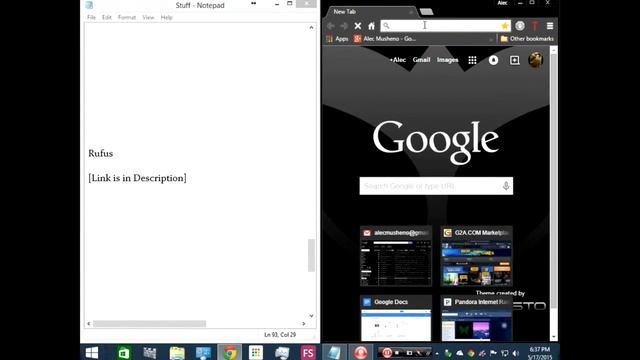Click the 'Ln 93, Col 29' status text
Screen dimensions: 640x360
[280, 335]
